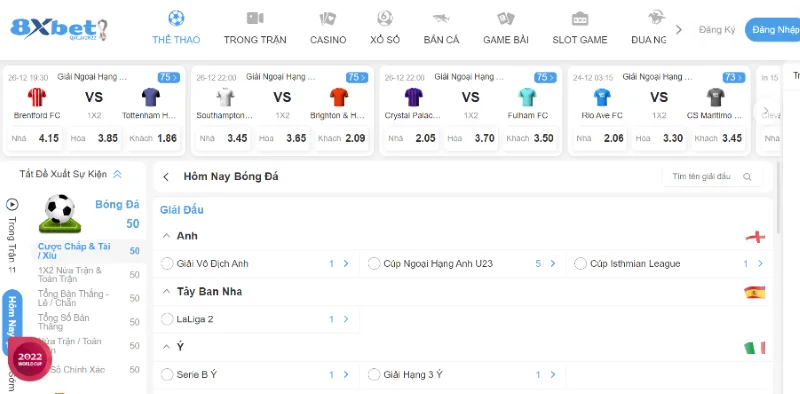Open the 2022 World Cup badge

coord(30,359)
